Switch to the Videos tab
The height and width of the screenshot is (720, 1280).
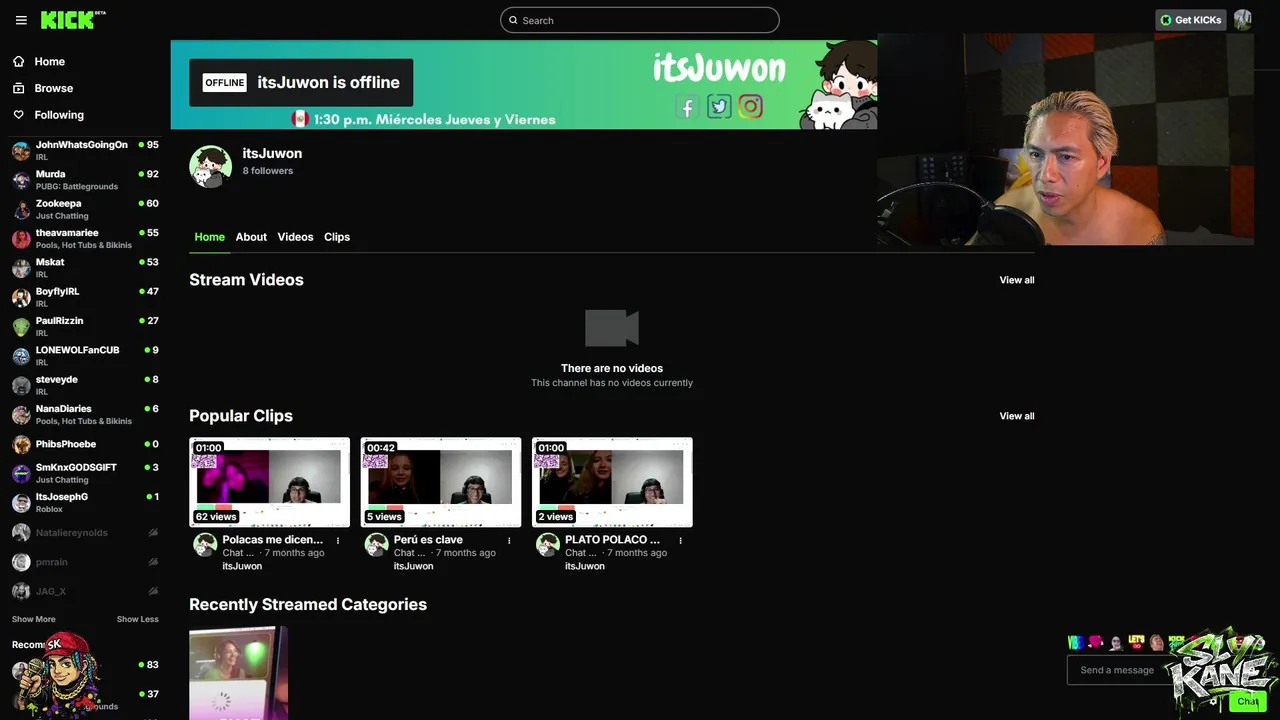[x=295, y=237]
